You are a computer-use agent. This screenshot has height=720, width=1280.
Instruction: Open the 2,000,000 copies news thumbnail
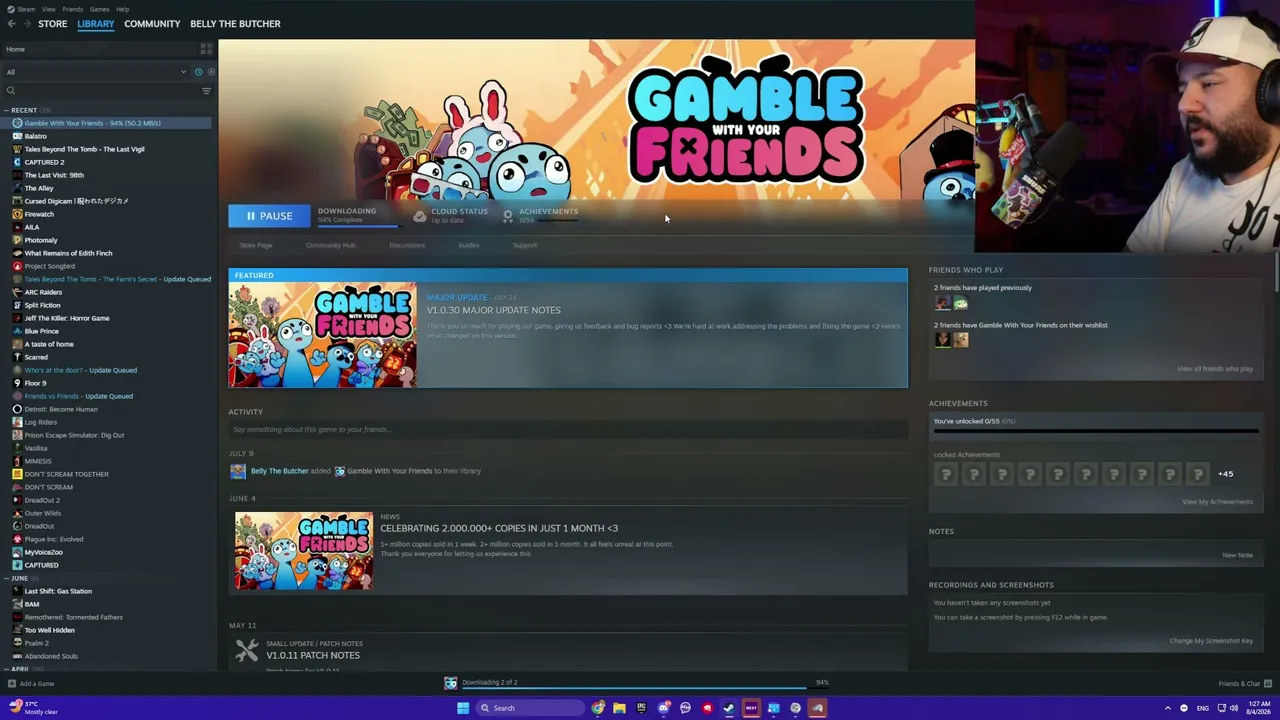[304, 551]
